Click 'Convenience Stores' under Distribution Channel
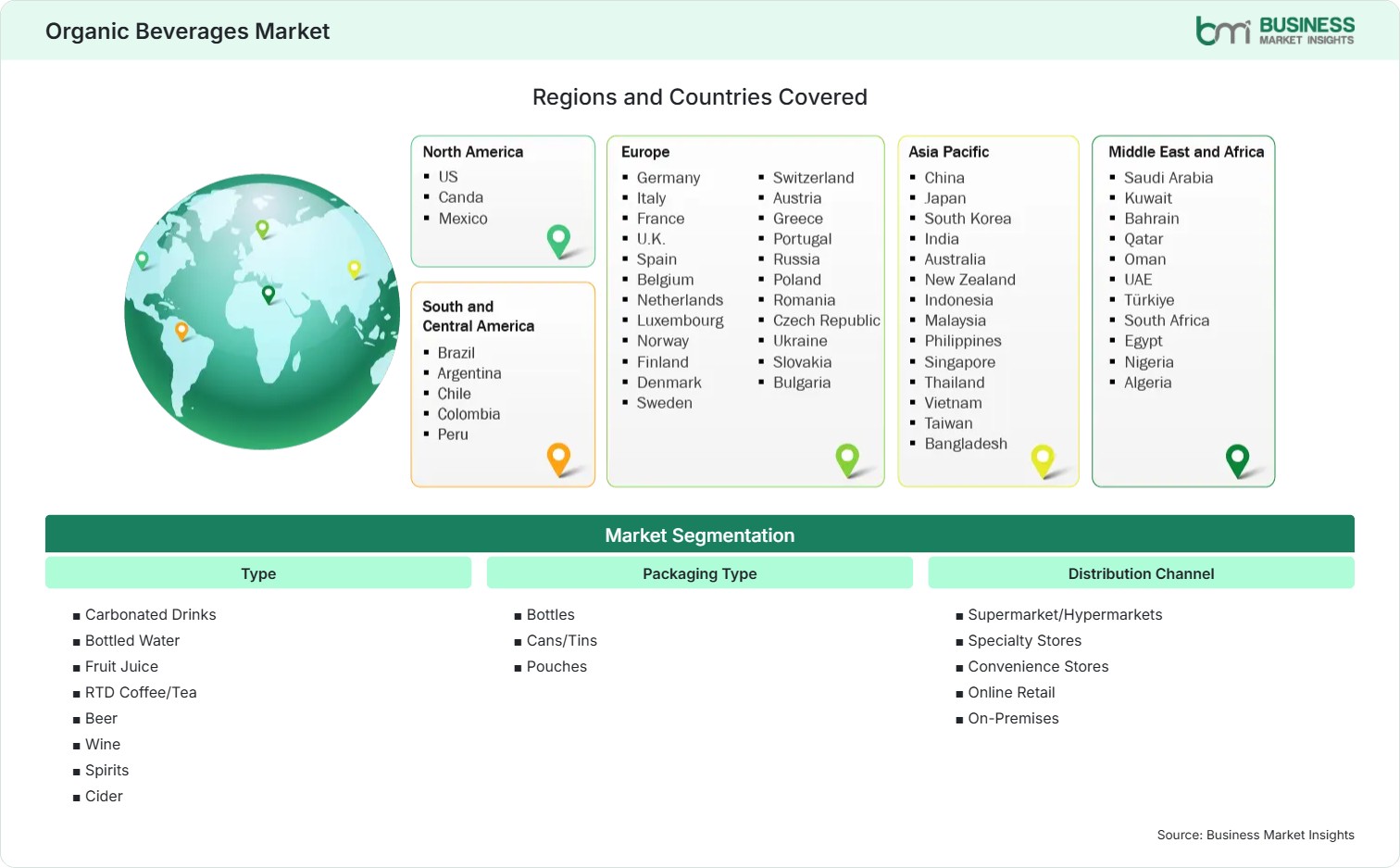1400x868 pixels. (x=1038, y=667)
